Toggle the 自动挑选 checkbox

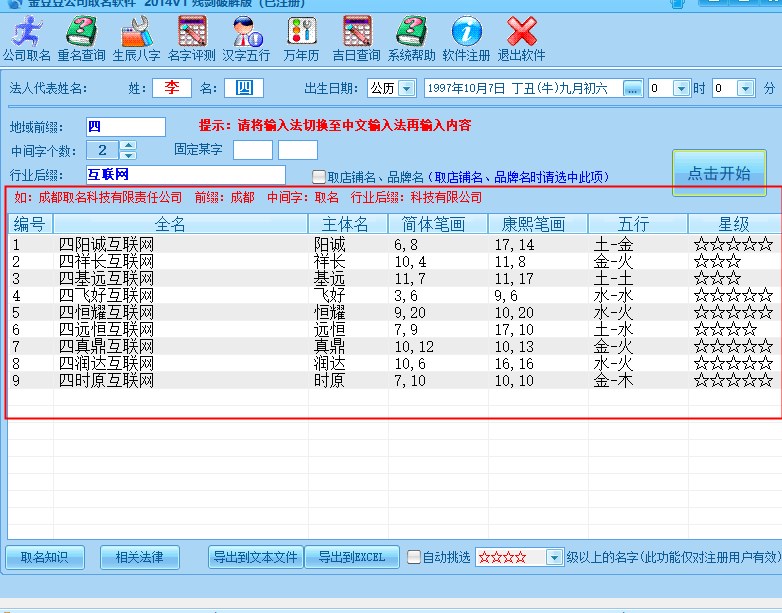(x=414, y=557)
